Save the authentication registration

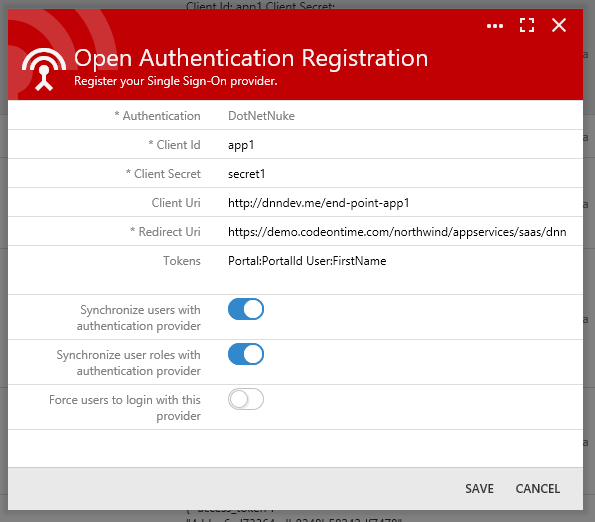[479, 489]
